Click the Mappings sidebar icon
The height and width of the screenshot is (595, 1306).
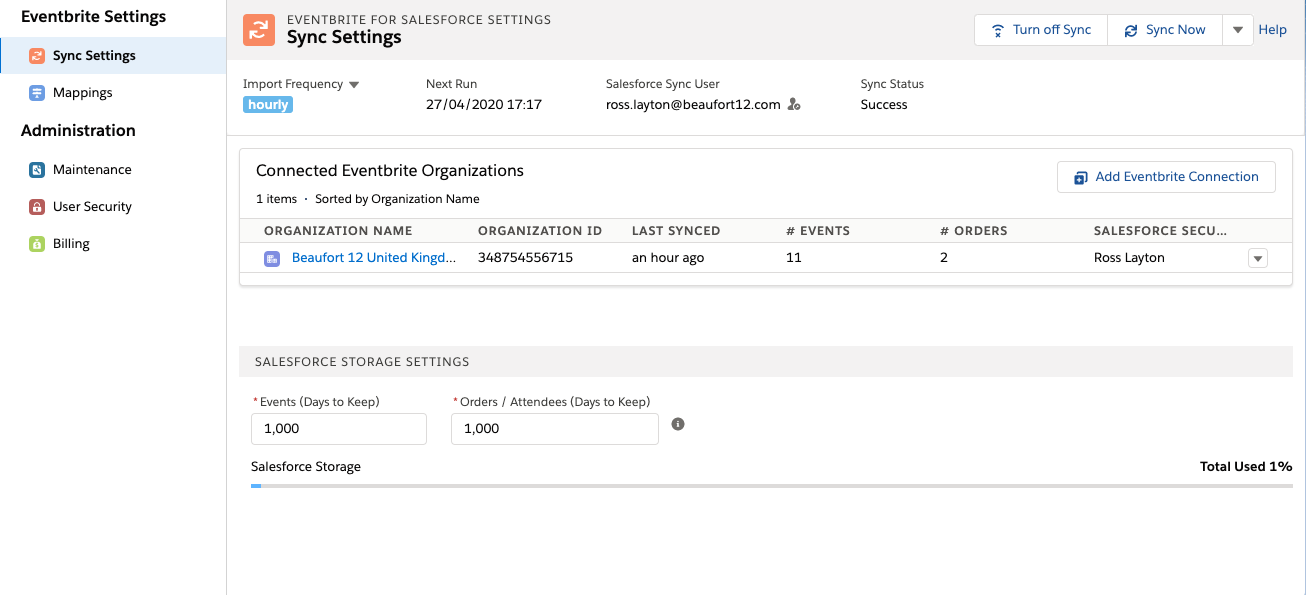pyautogui.click(x=37, y=93)
